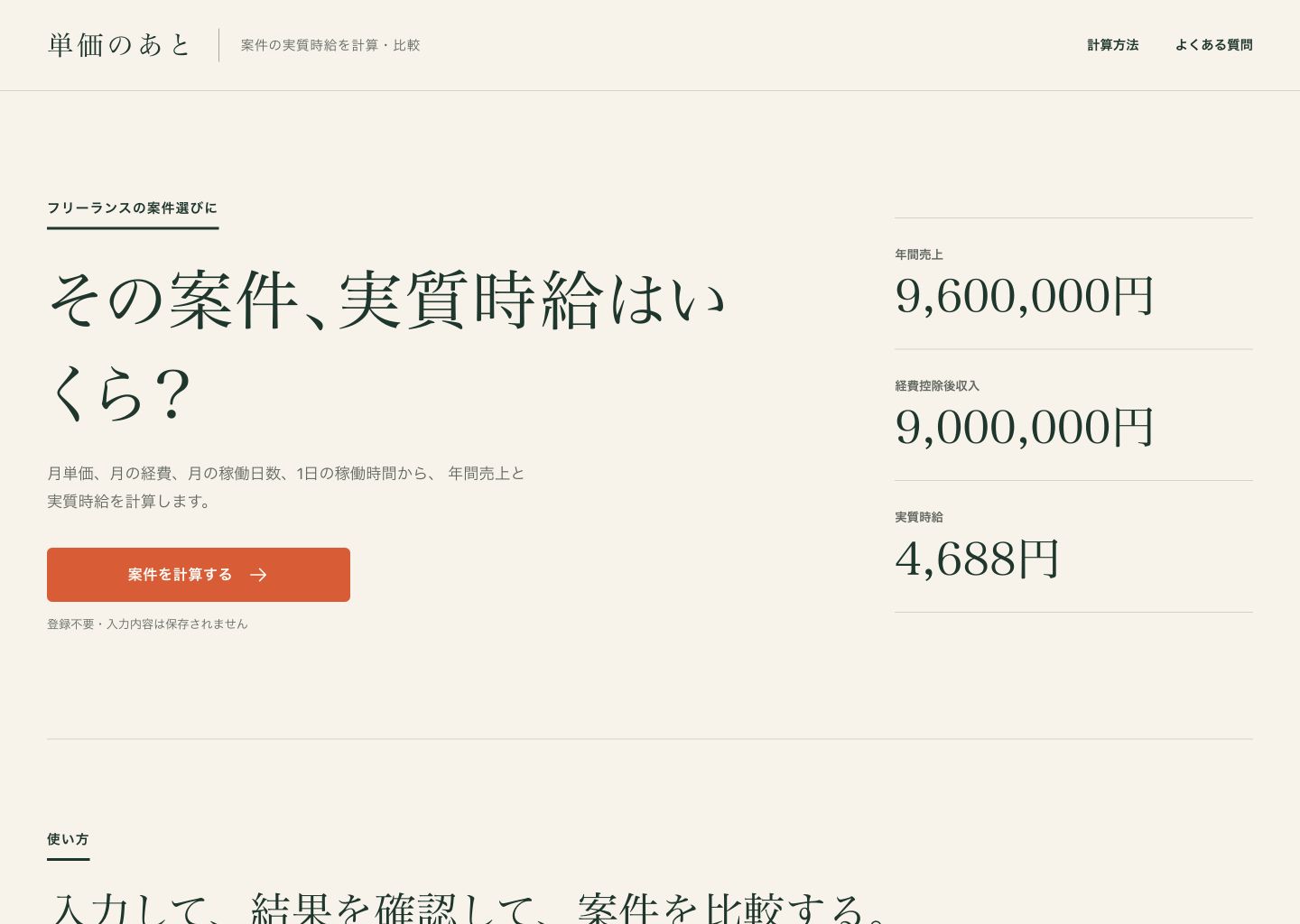Click the 実質時給 stat label
Screen dimensions: 1300x924
coord(919,518)
